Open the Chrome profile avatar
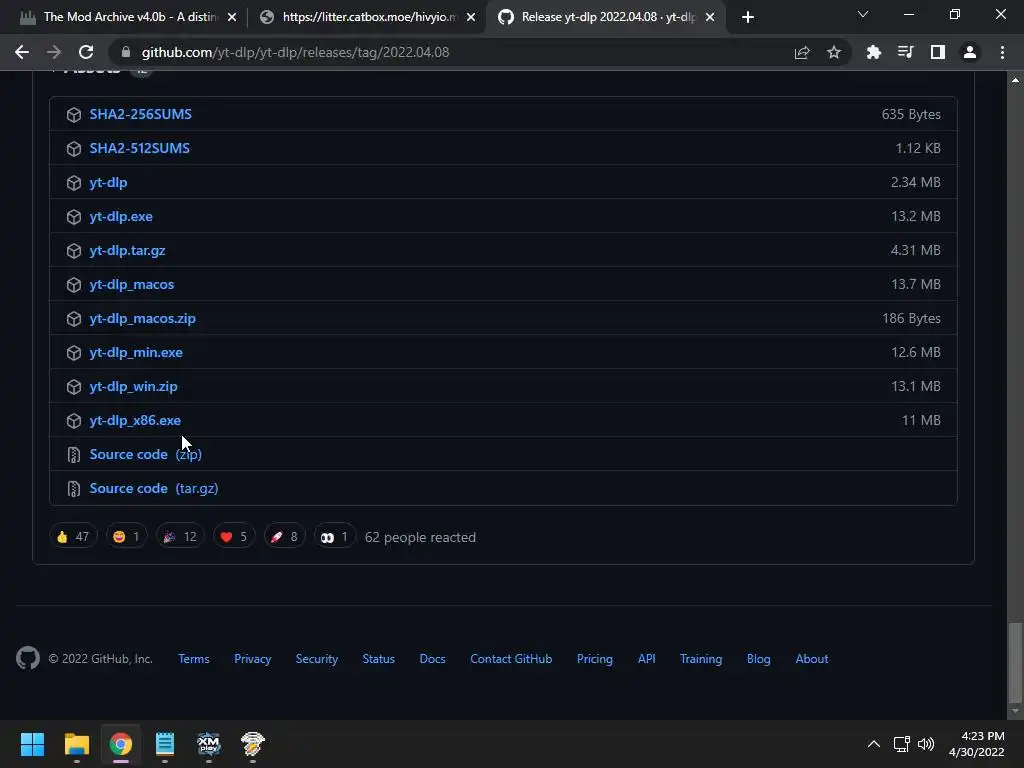 click(x=970, y=52)
